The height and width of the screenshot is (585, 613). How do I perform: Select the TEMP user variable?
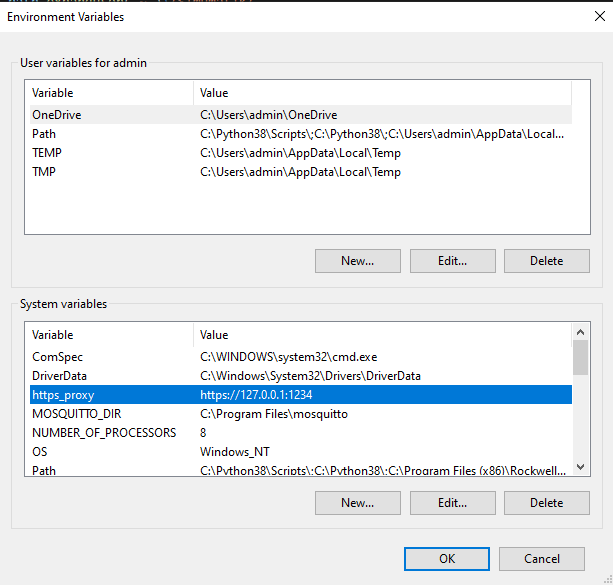click(x=48, y=153)
